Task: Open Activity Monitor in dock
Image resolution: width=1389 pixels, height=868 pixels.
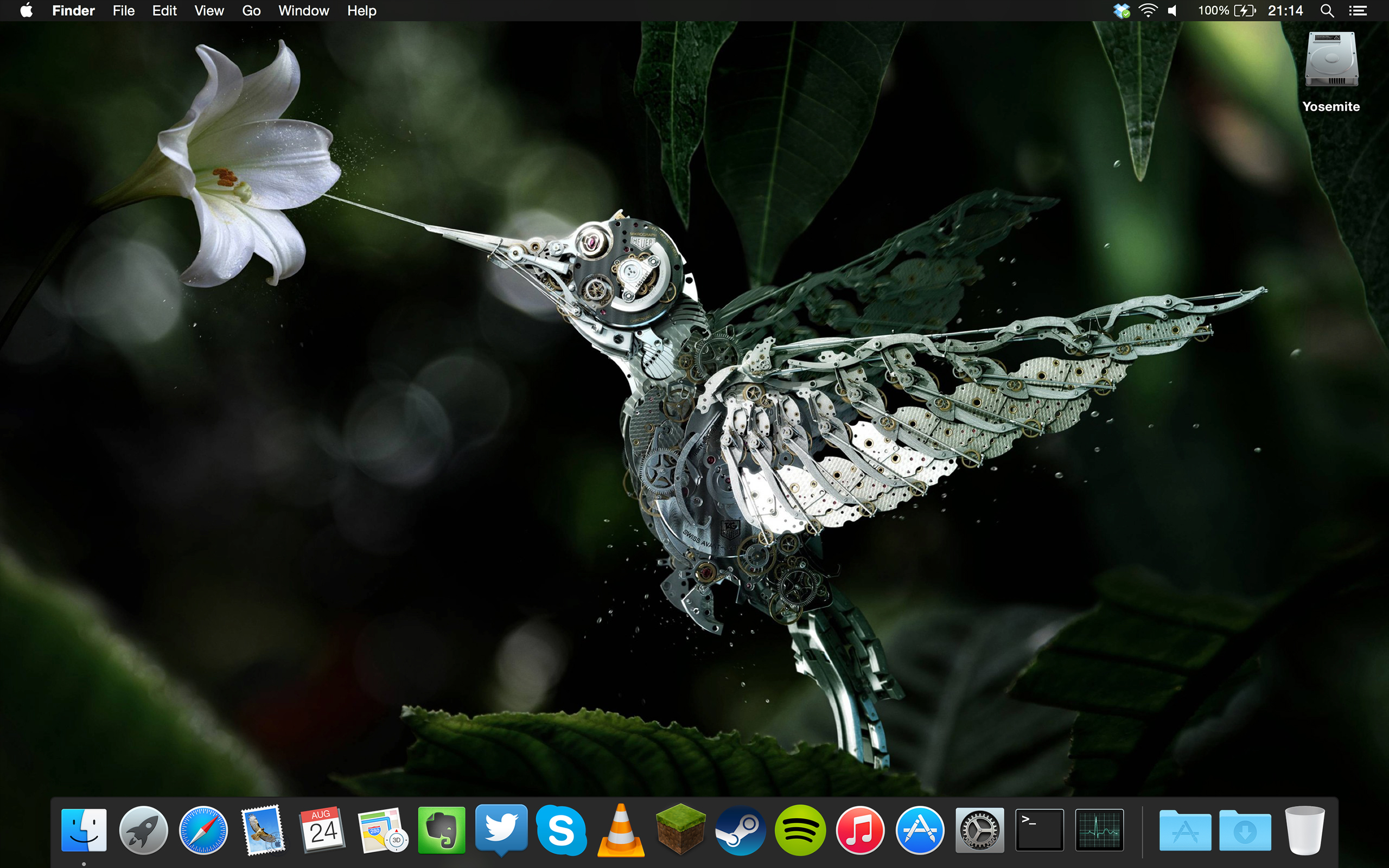Action: click(x=1099, y=830)
